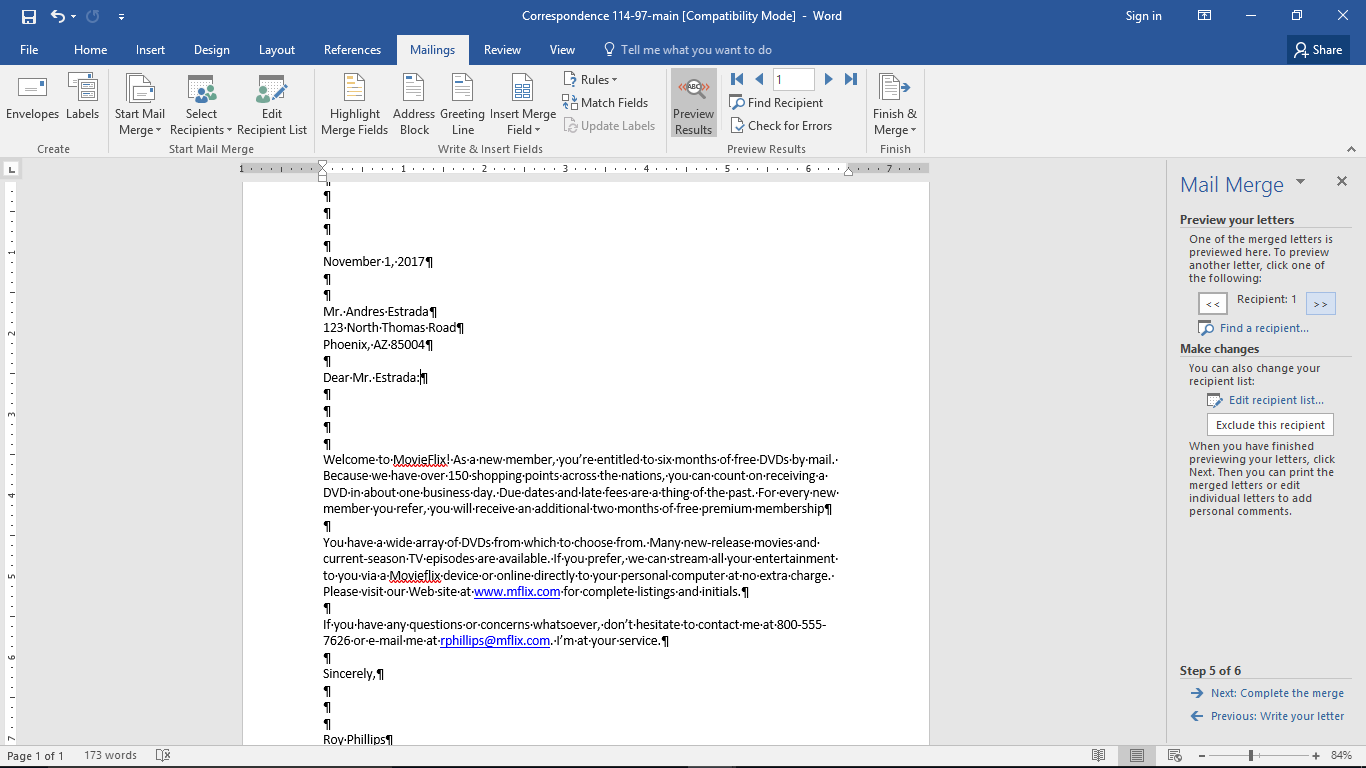Select the Labels tool
This screenshot has height=768, width=1366.
point(82,100)
